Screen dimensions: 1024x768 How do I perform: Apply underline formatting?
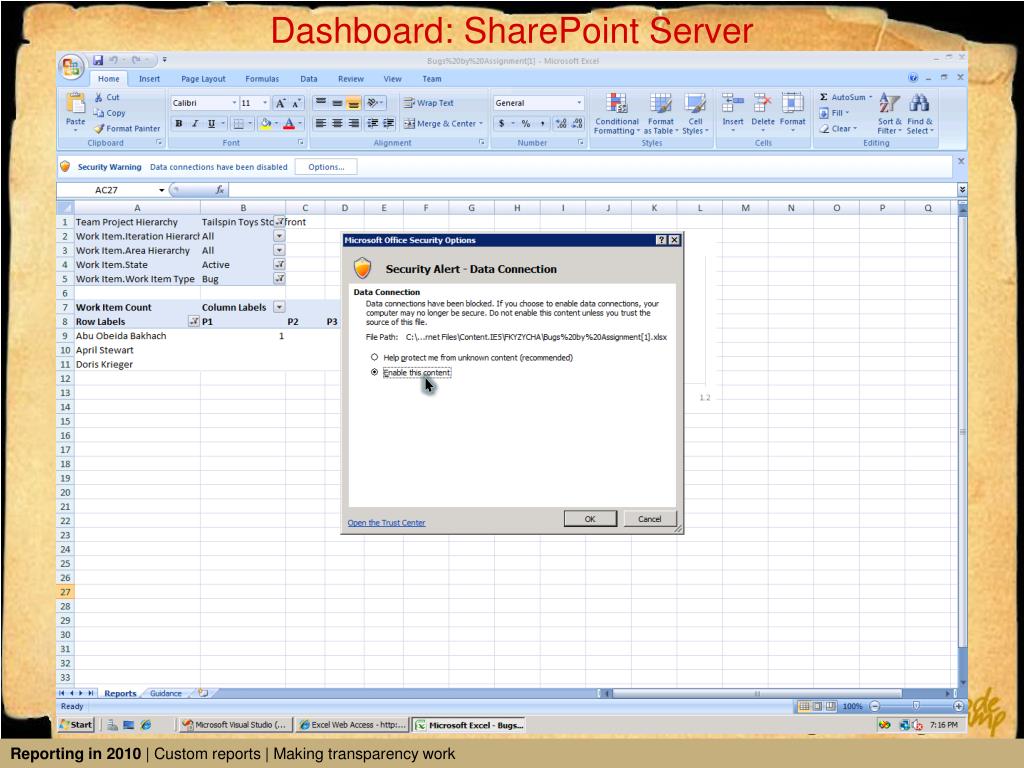tap(211, 123)
